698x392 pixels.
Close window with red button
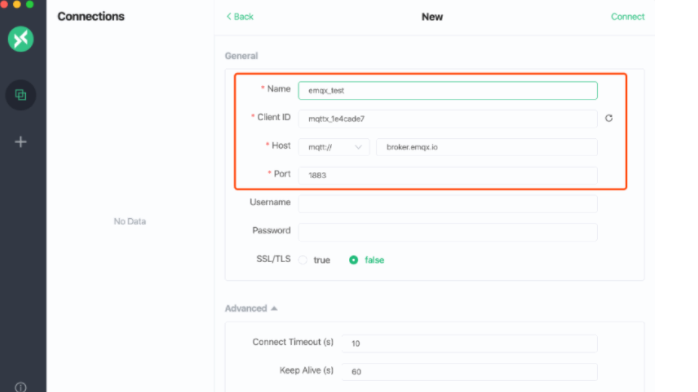pyautogui.click(x=4, y=4)
